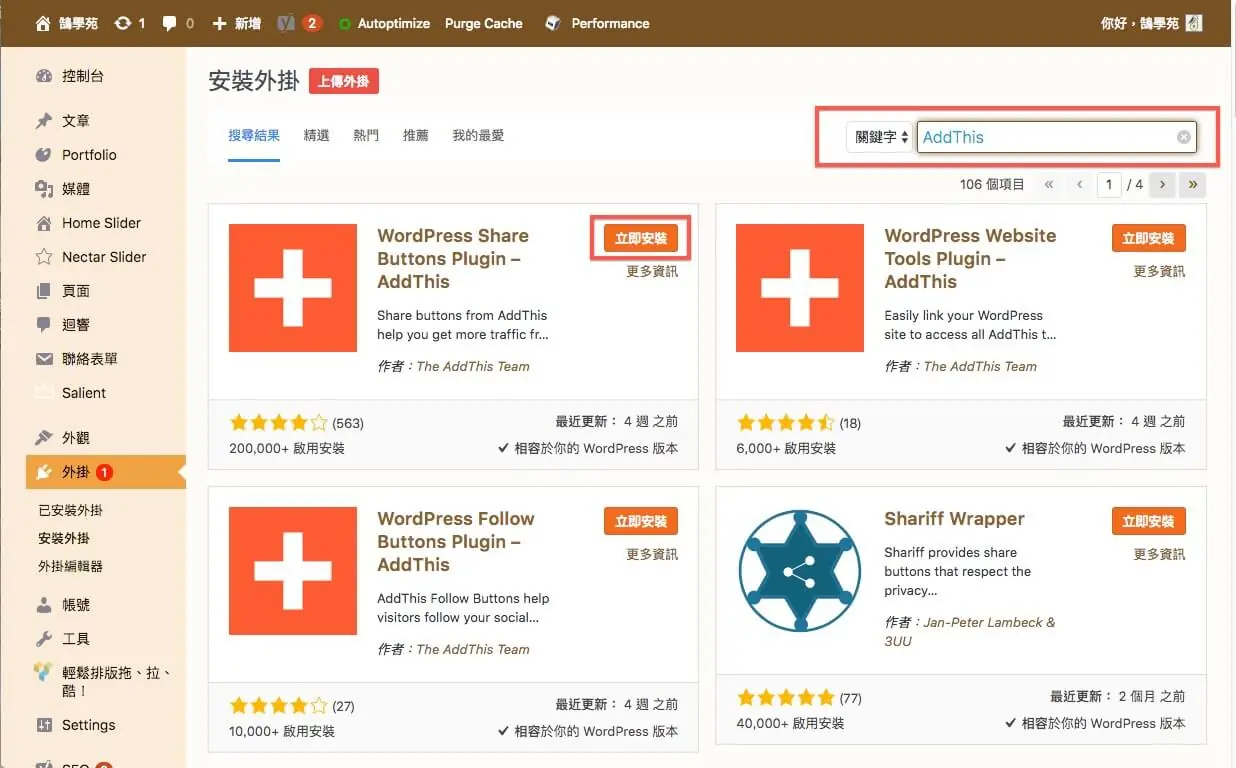
Task: View 更多資訊 for Shariff Wrapper
Action: [x=1159, y=554]
